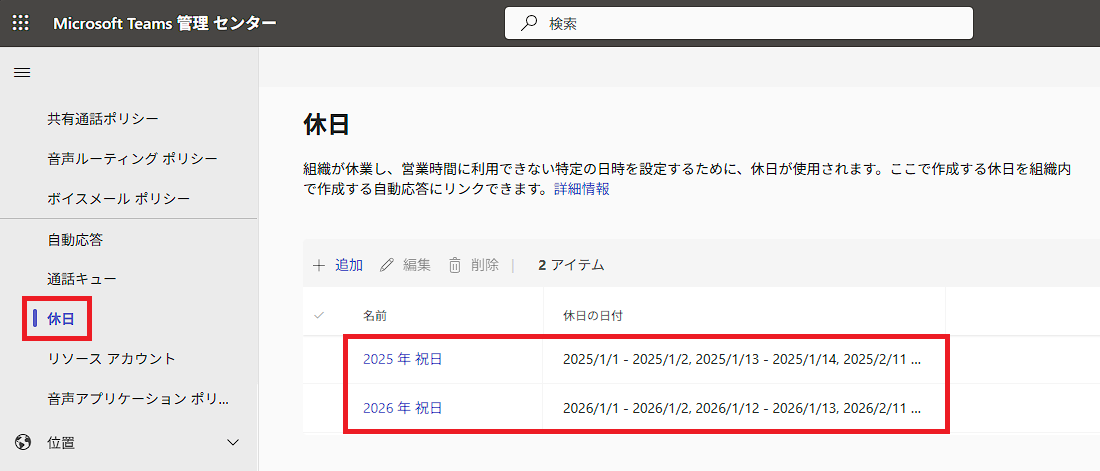Click the 削除 button

tap(474, 265)
